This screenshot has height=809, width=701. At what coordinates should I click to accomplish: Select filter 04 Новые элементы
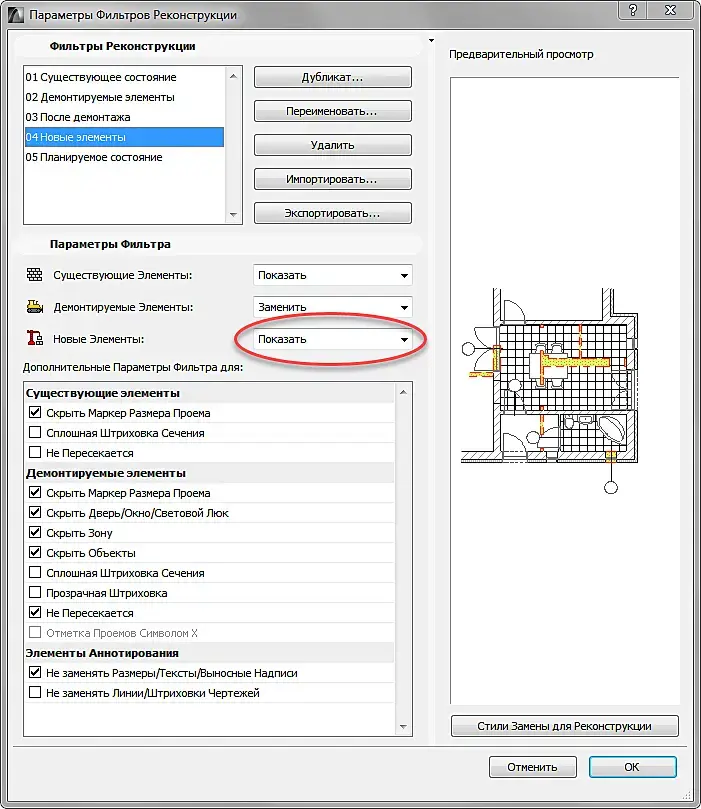124,137
